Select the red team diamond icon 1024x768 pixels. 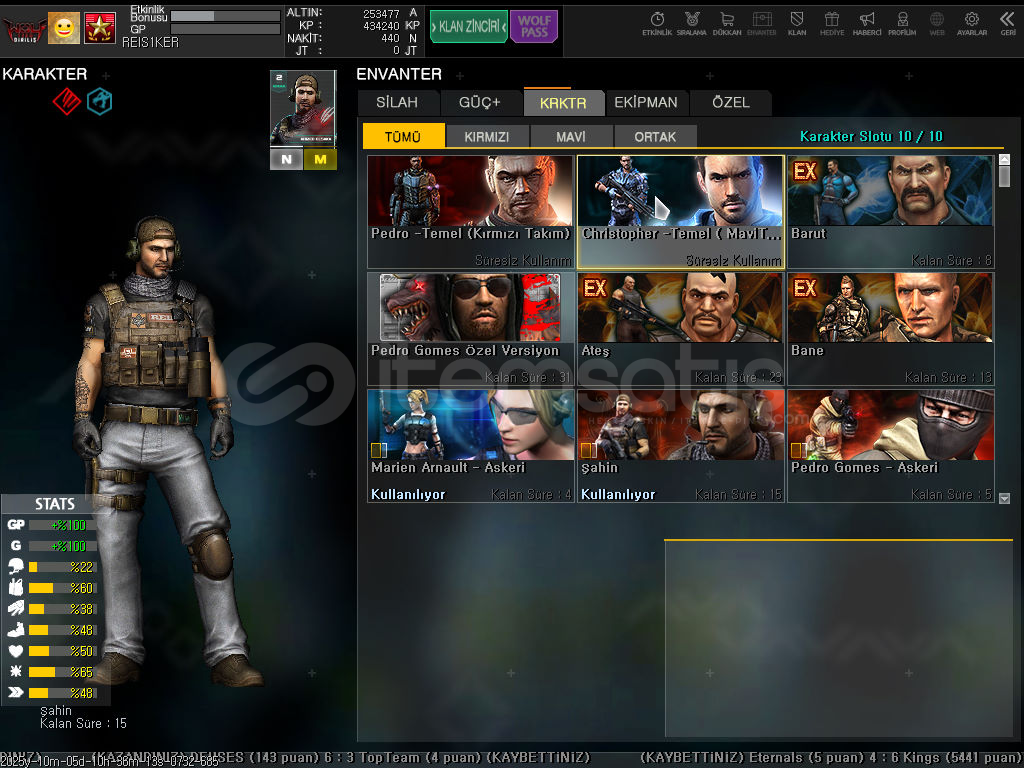point(67,101)
